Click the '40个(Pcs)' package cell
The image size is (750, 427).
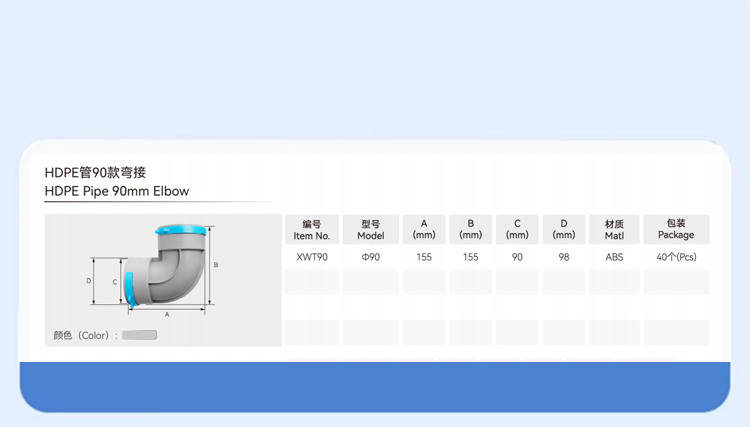click(676, 257)
